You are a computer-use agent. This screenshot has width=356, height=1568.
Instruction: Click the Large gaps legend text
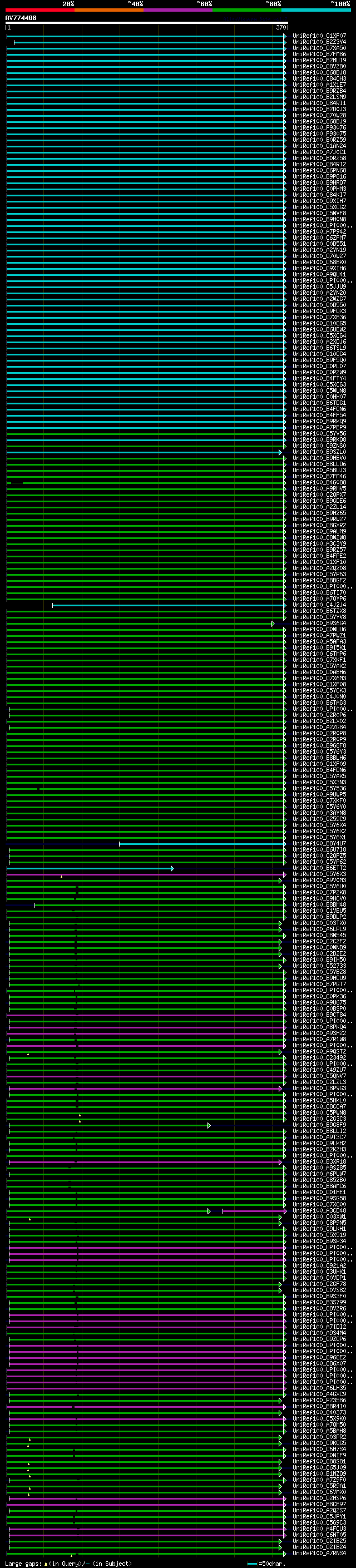pyautogui.click(x=68, y=1564)
